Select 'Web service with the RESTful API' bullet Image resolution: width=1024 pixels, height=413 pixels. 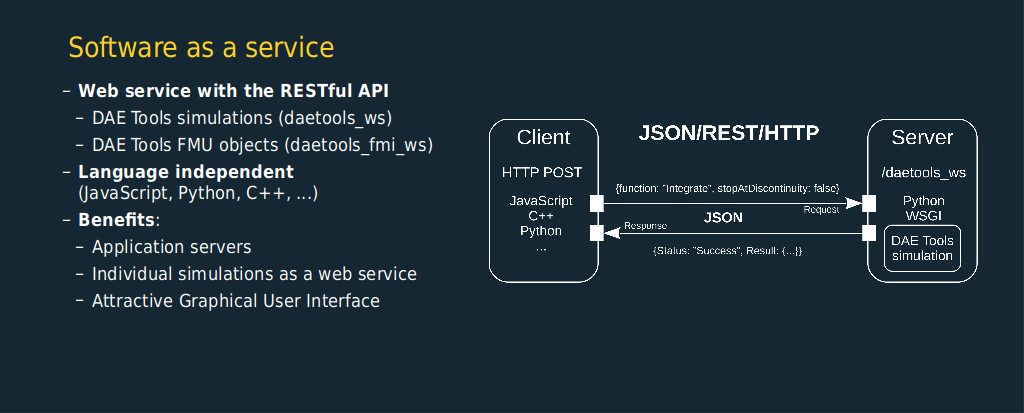click(233, 91)
